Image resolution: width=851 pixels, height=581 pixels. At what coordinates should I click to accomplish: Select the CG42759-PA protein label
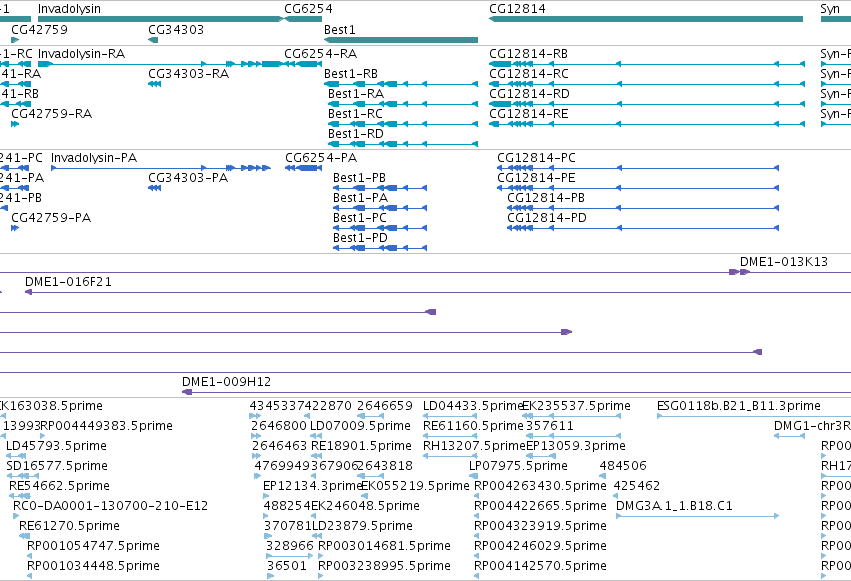[51, 218]
